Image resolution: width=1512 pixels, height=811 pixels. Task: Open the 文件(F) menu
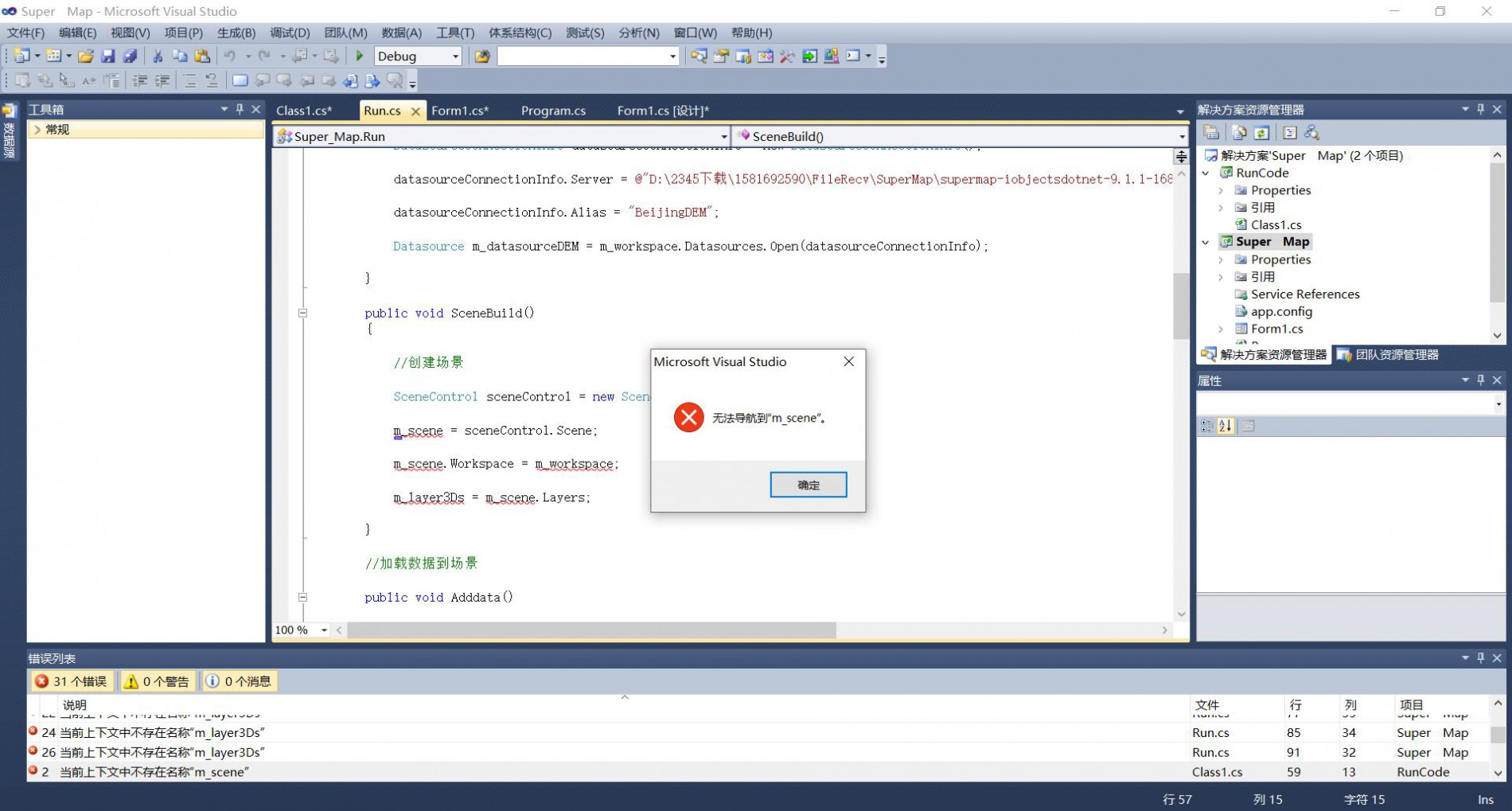25,33
